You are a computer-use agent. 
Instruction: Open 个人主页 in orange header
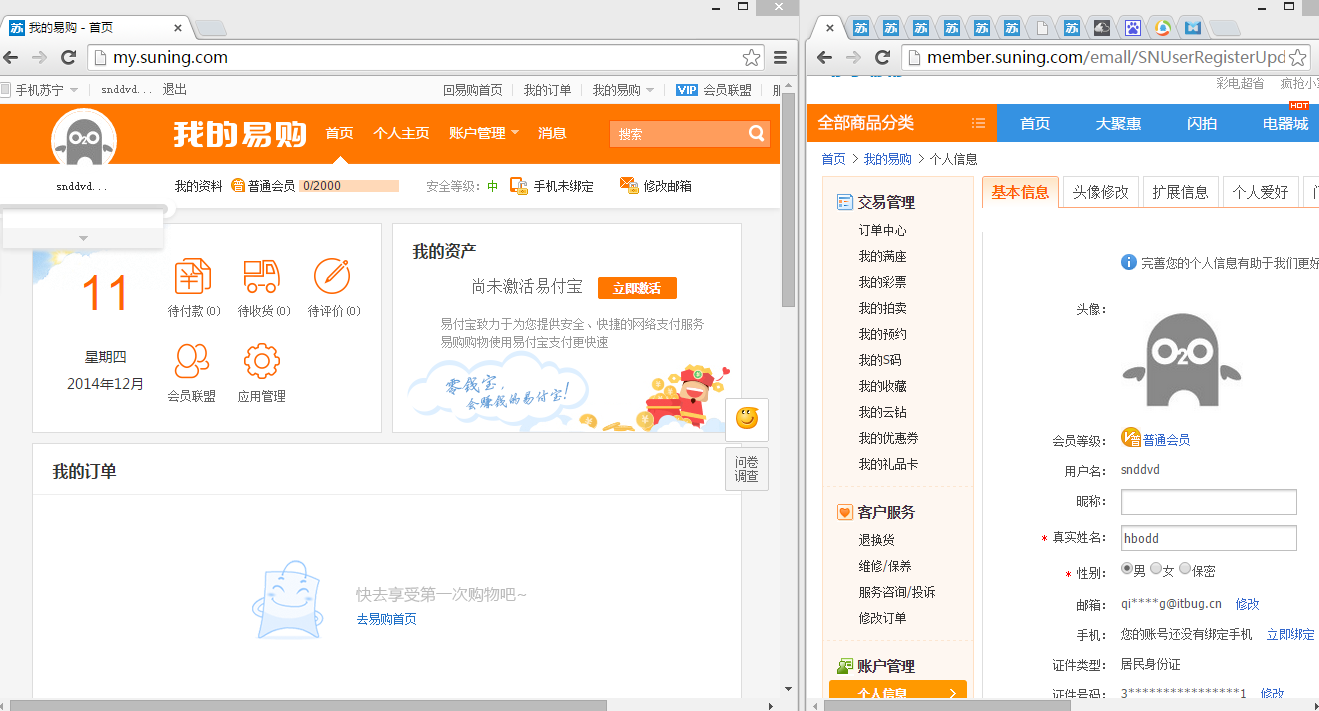[x=401, y=133]
